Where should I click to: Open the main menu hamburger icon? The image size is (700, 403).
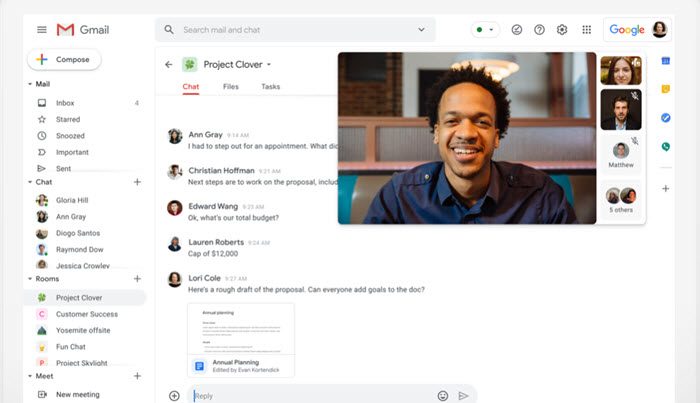point(42,29)
